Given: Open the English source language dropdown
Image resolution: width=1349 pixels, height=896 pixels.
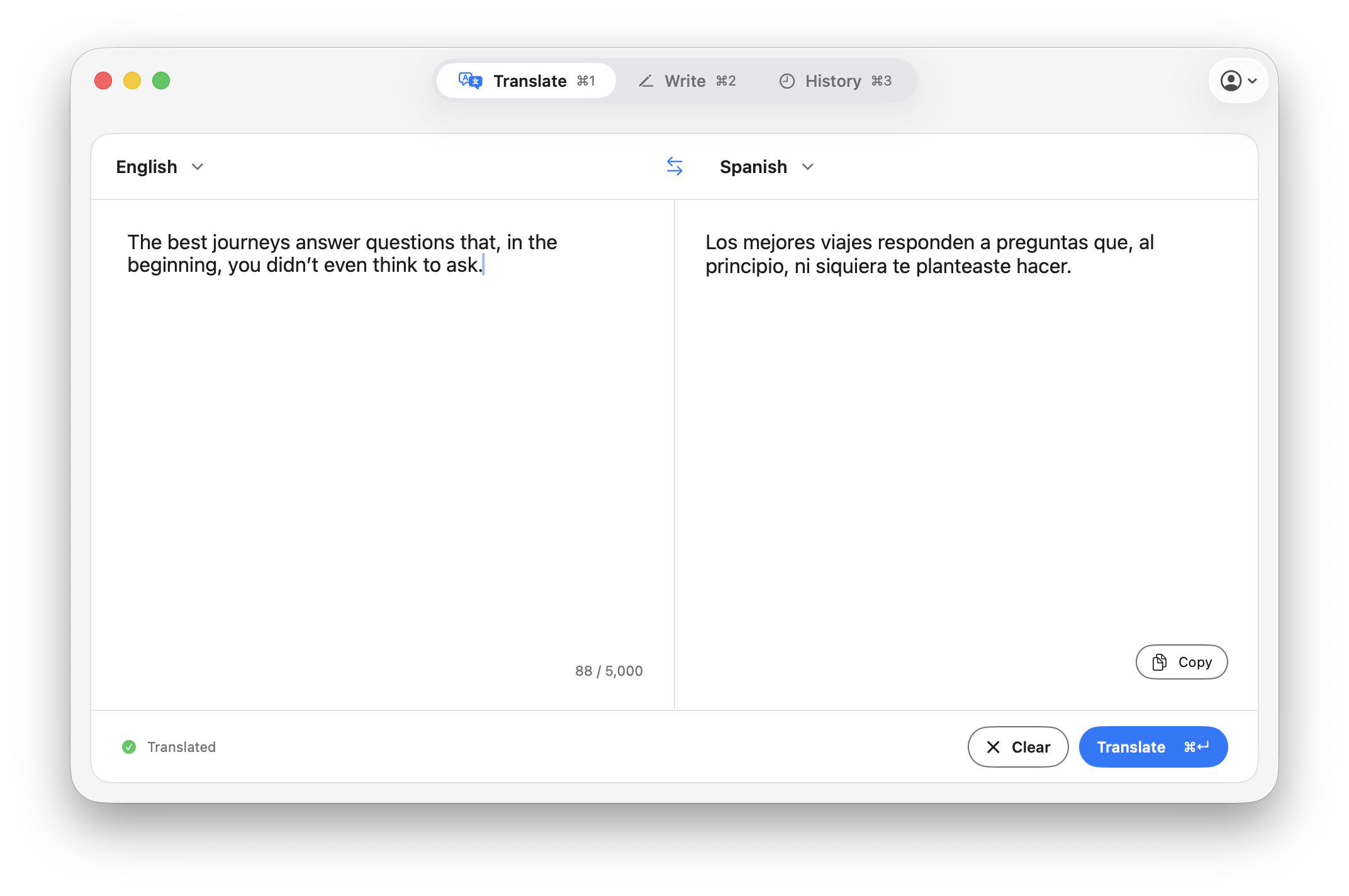Looking at the screenshot, I should pos(160,167).
